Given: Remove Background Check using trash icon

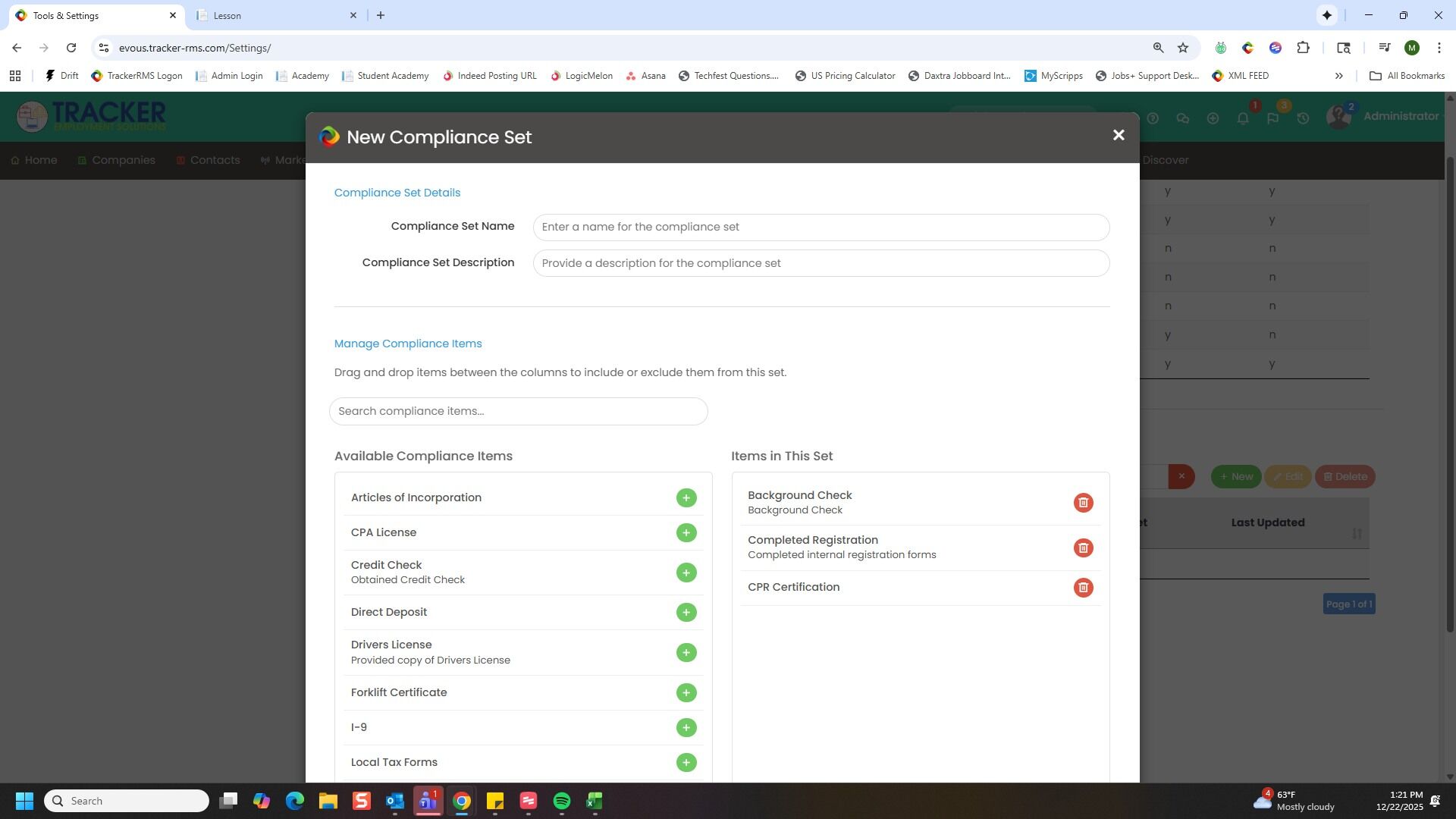Looking at the screenshot, I should coord(1083,503).
